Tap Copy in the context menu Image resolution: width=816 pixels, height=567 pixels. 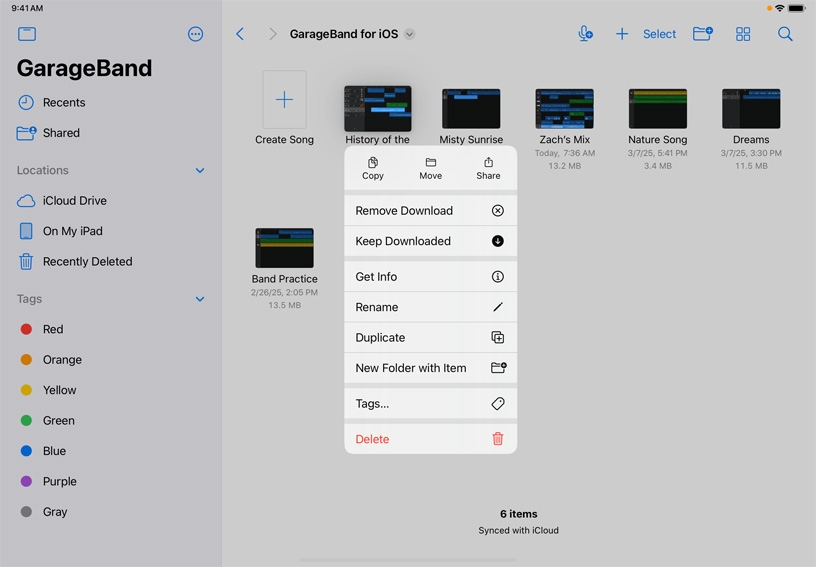click(x=373, y=168)
